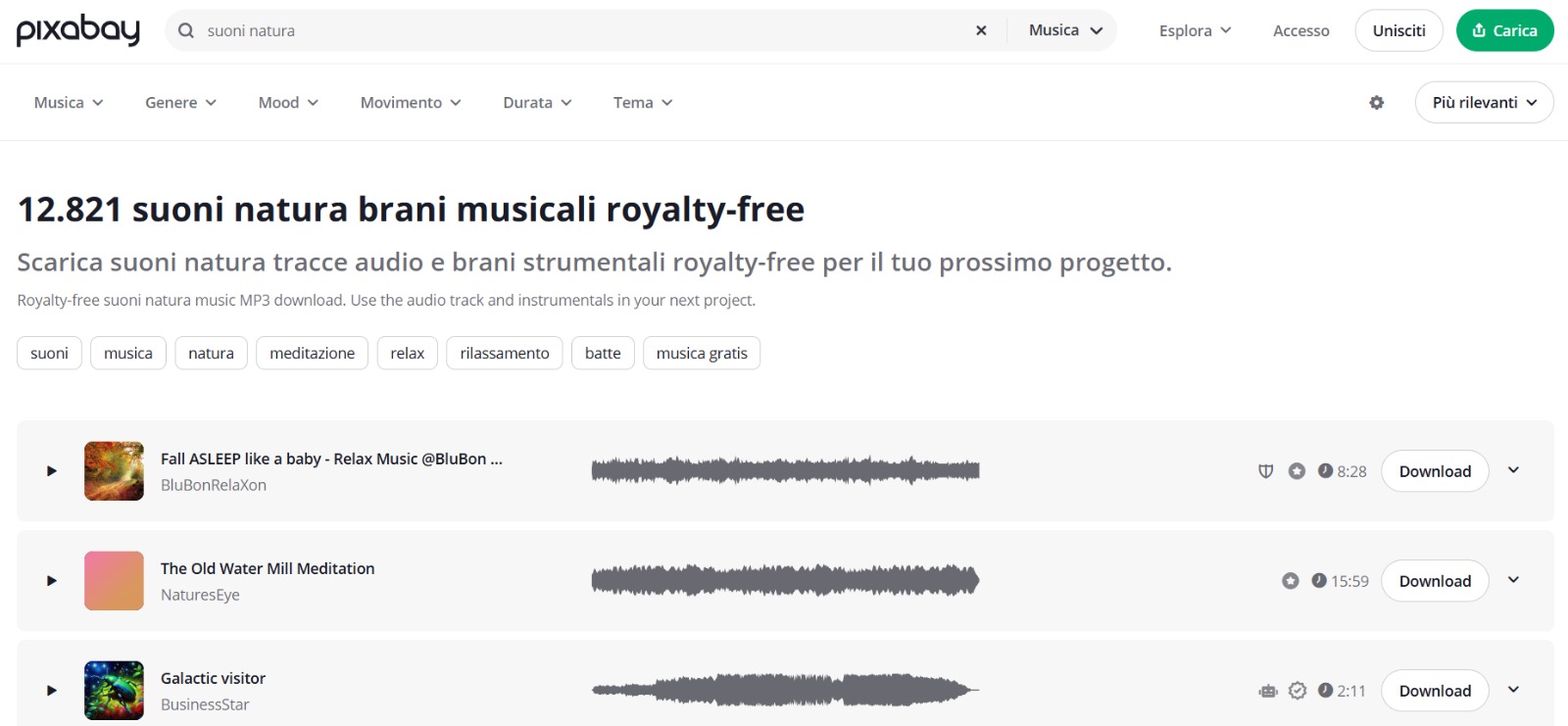Click the Pixabay logo
1568x726 pixels.
coord(78,30)
